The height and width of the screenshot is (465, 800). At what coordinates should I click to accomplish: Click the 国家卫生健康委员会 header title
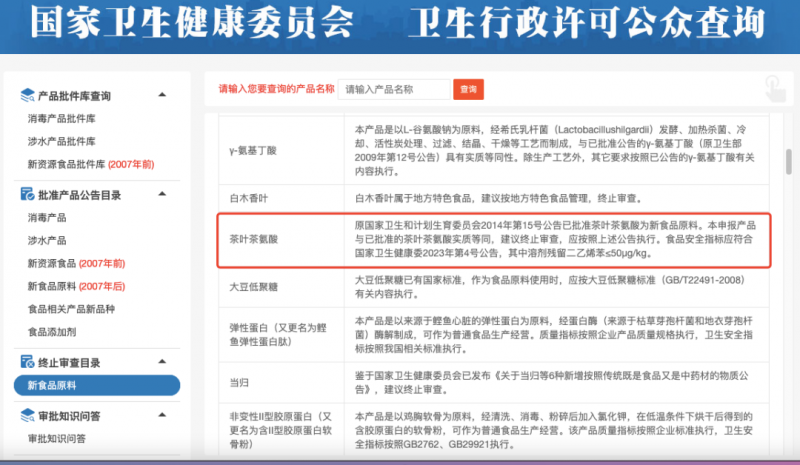(x=192, y=22)
